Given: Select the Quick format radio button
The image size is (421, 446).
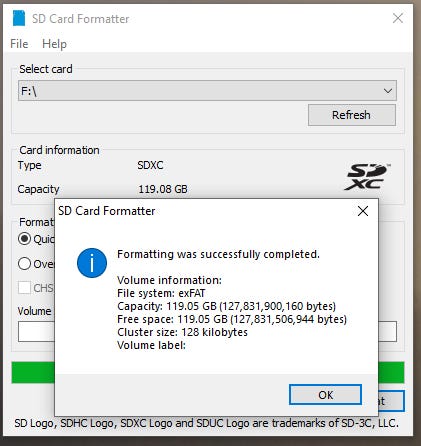Looking at the screenshot, I should 24,239.
